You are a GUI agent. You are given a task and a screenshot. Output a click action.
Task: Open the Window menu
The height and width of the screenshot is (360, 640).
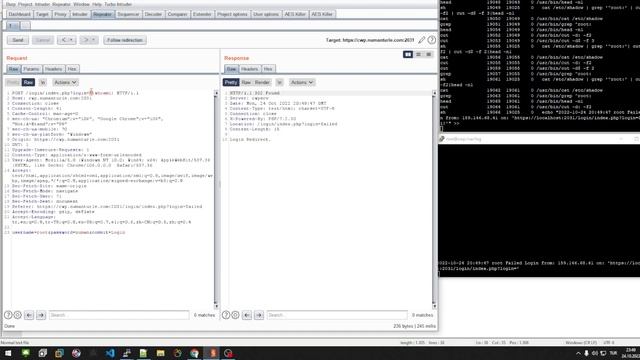pyautogui.click(x=81, y=4)
